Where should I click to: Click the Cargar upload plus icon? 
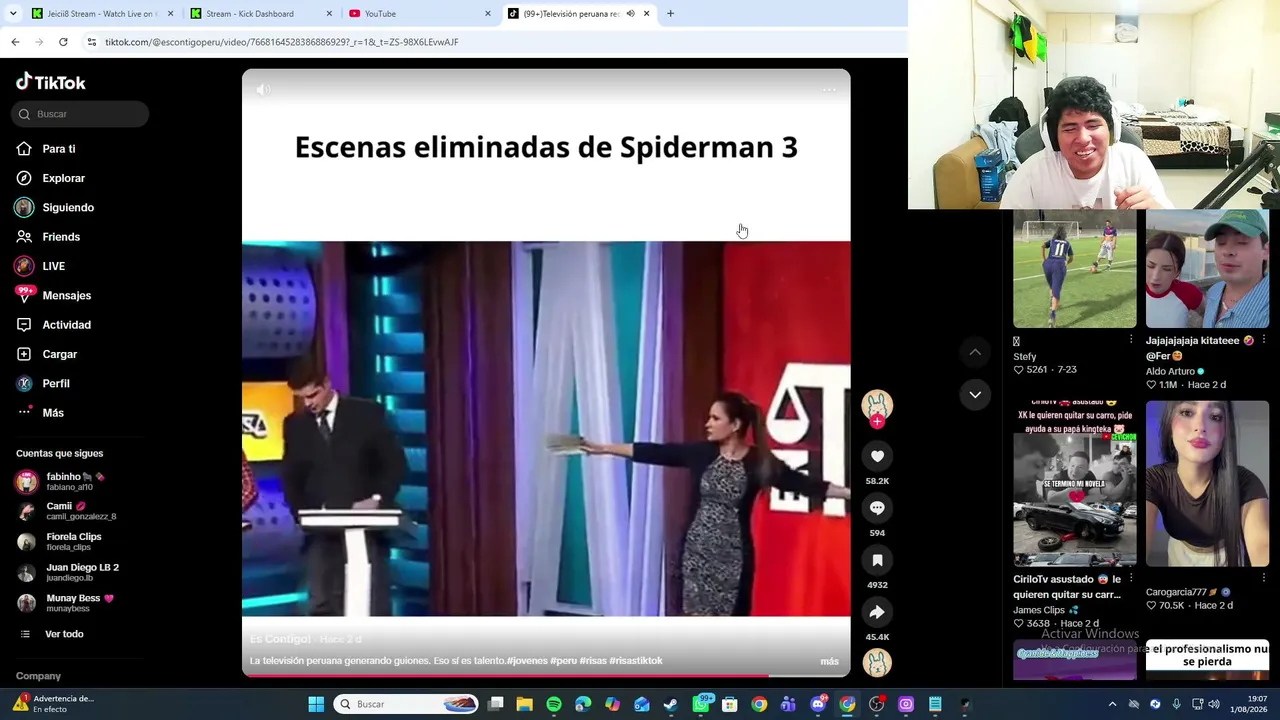point(24,354)
